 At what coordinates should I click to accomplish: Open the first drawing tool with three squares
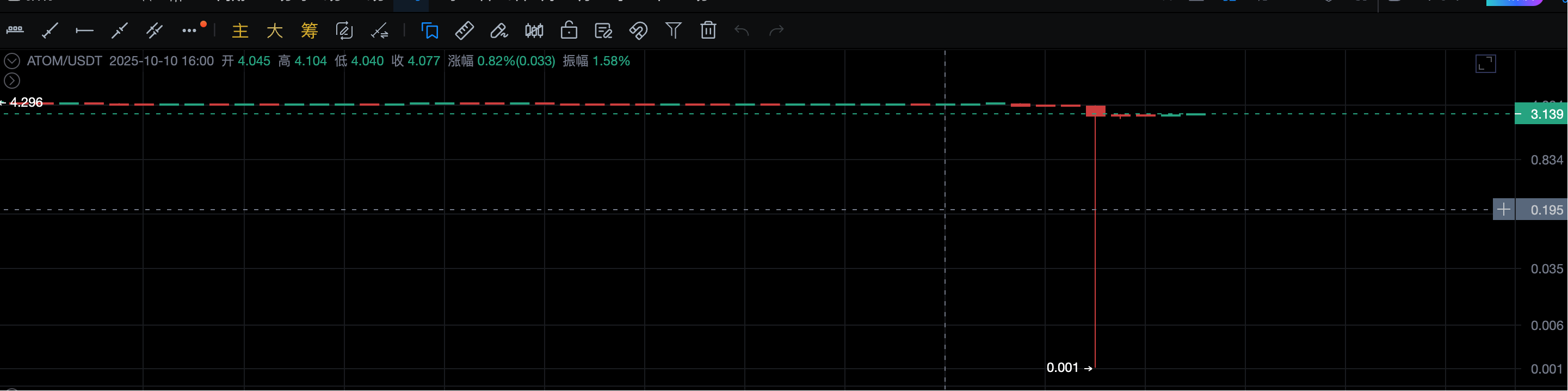(15, 30)
